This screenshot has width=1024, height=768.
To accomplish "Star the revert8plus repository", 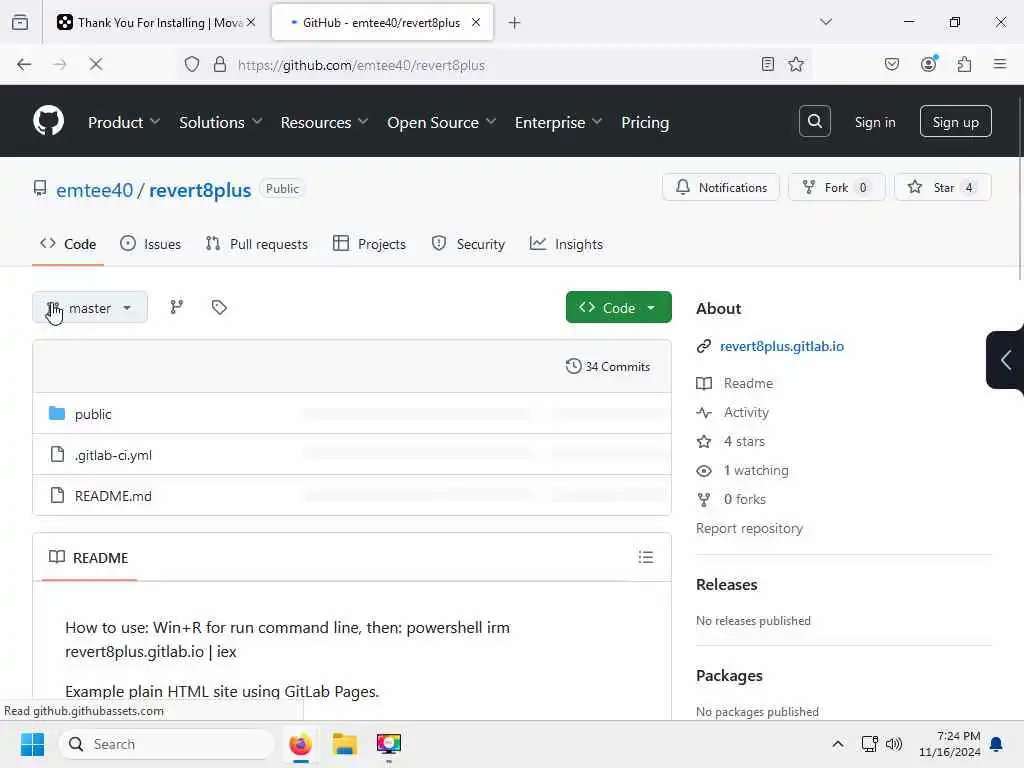I will (x=942, y=187).
